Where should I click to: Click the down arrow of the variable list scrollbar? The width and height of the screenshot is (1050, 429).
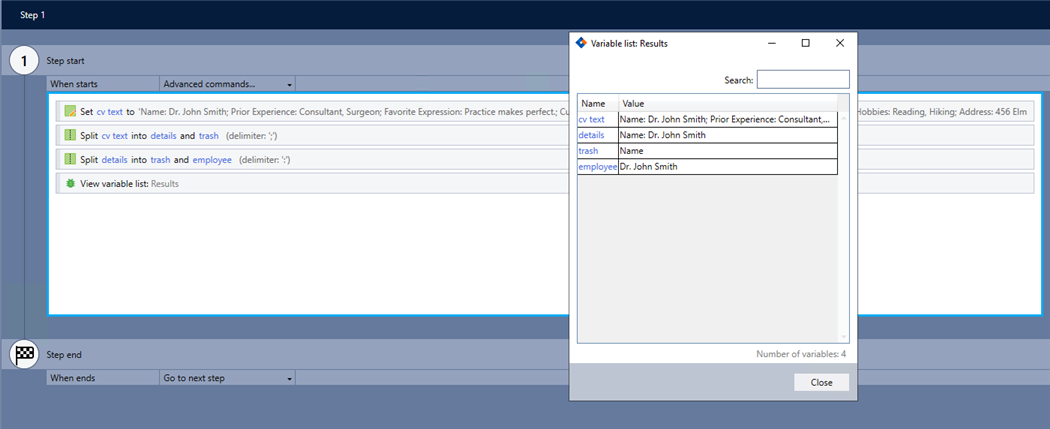843,337
